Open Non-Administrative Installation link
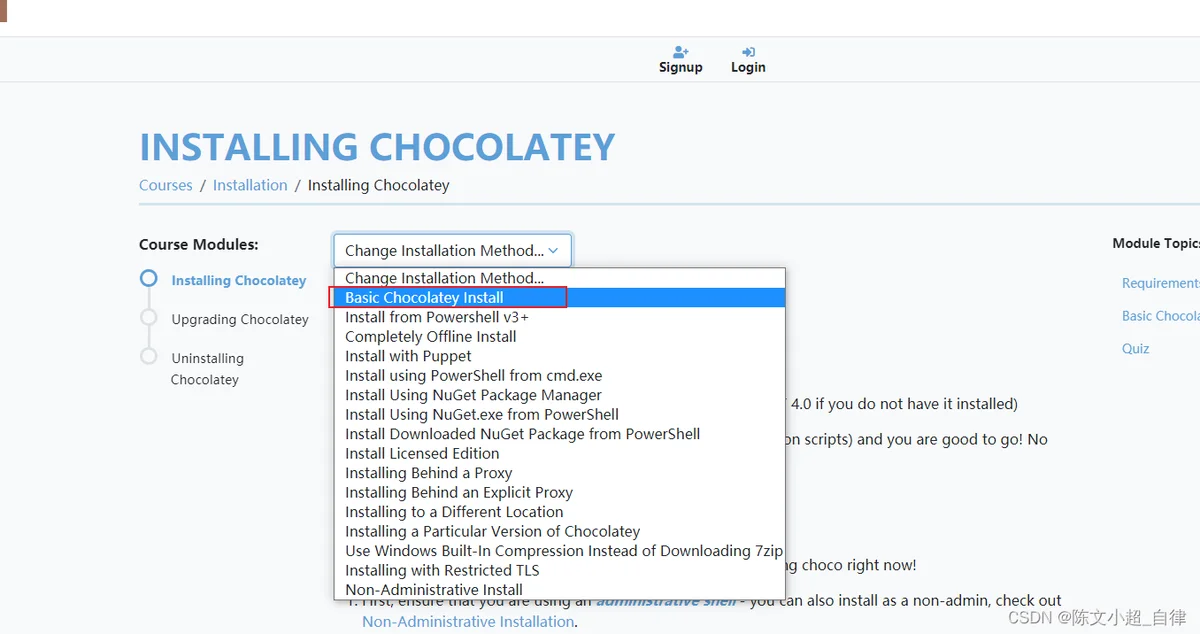The height and width of the screenshot is (634, 1200). (468, 622)
